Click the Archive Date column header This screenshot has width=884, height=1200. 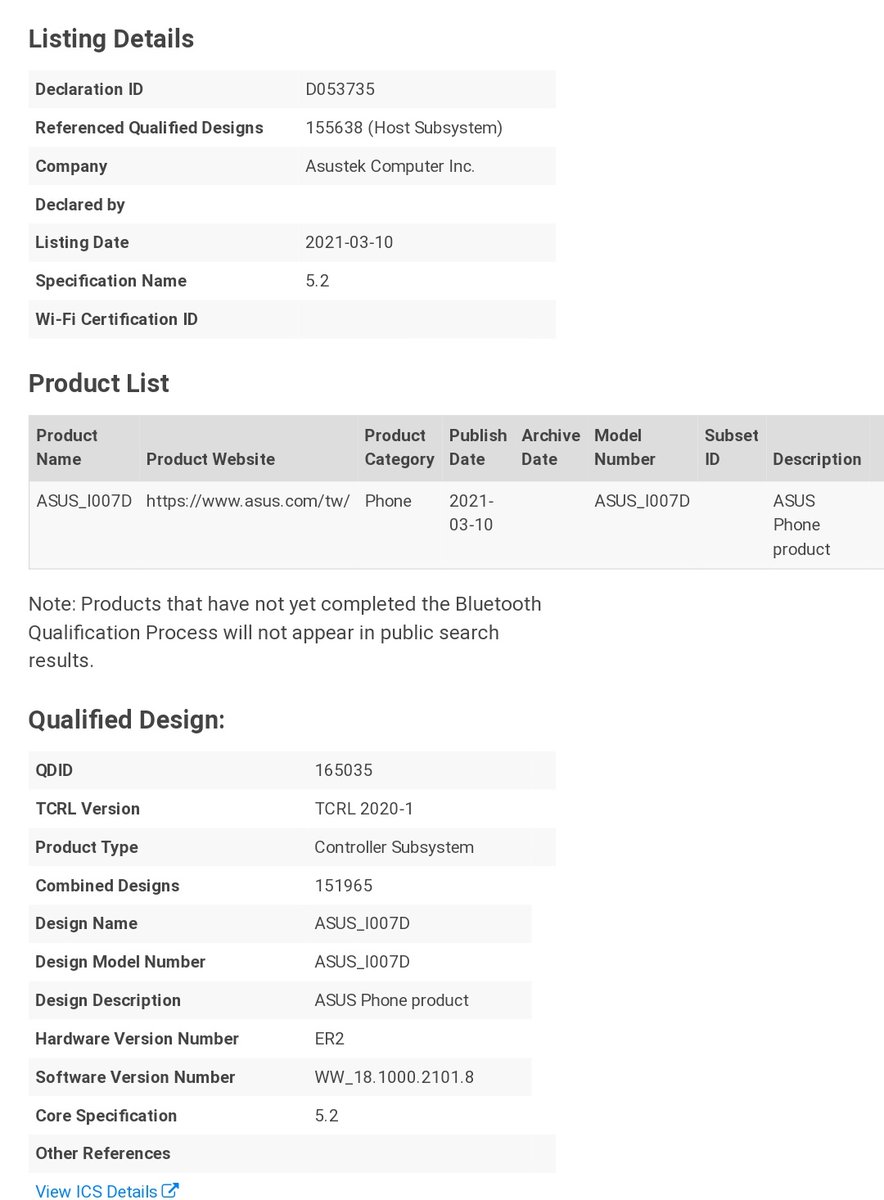pos(551,447)
